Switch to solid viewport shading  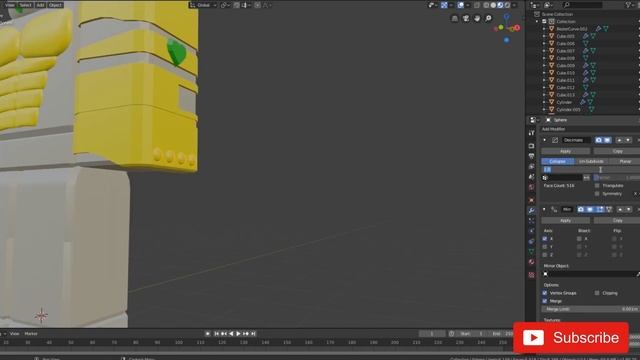pos(493,5)
